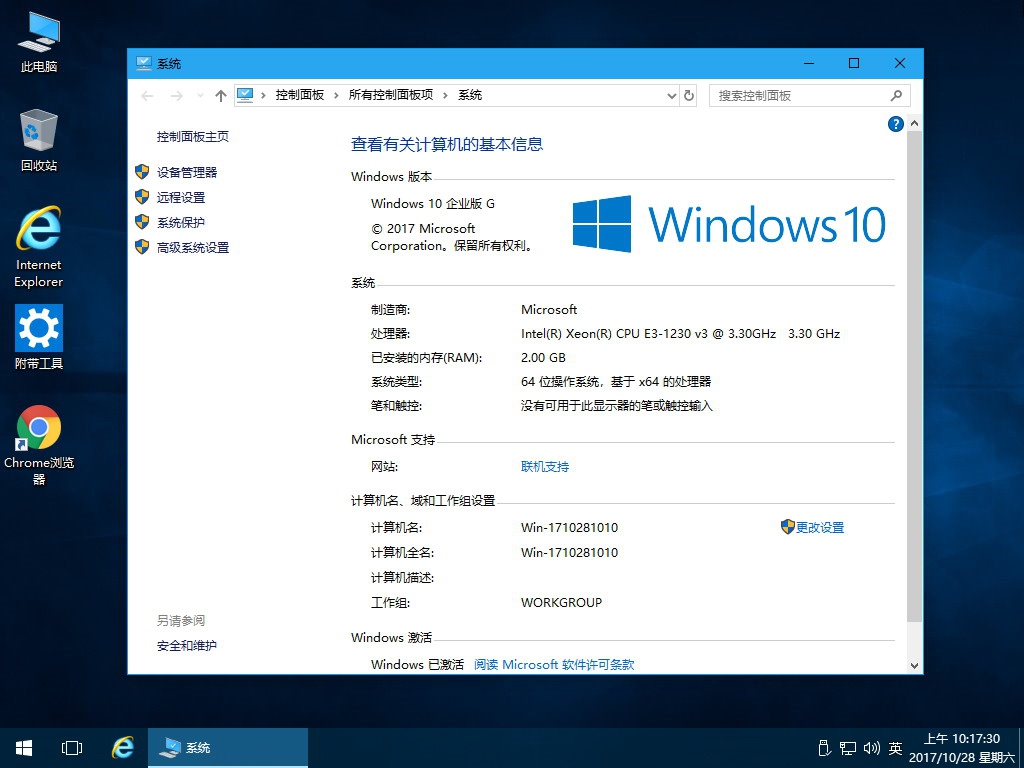Click the scrollbar up arrow
The width and height of the screenshot is (1024, 768).
[914, 123]
